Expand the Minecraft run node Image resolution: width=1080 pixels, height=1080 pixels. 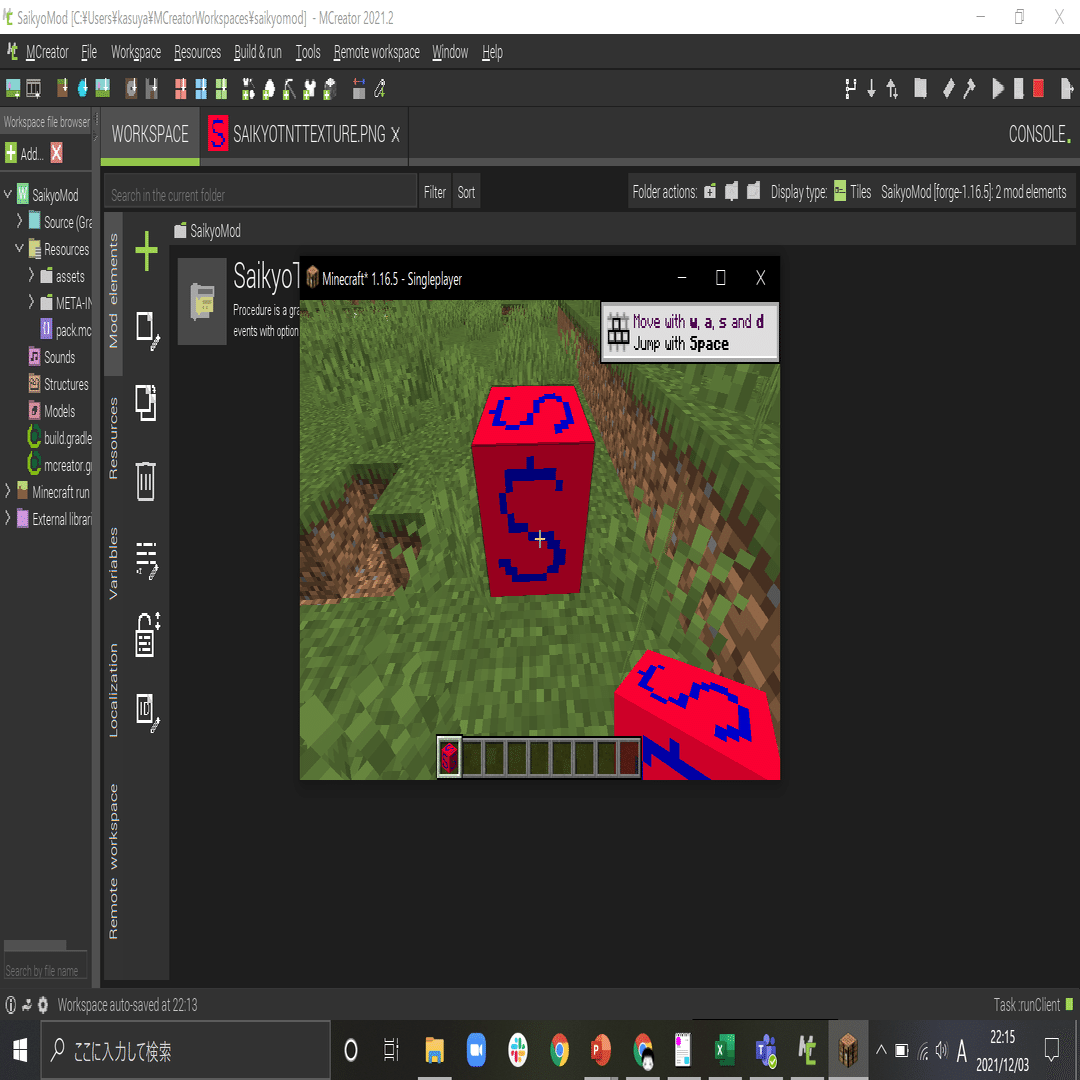coord(8,491)
